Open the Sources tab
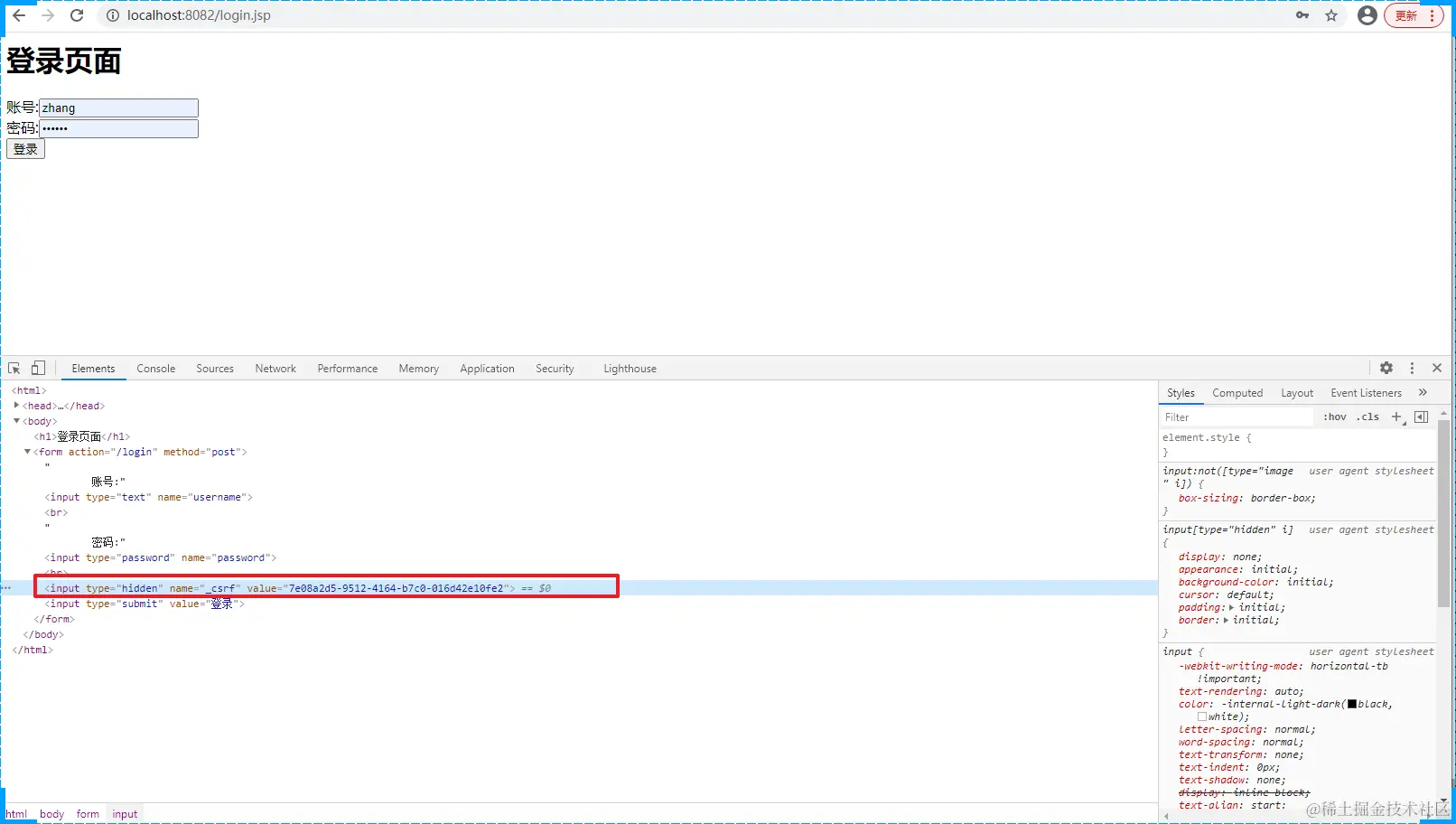 215,369
